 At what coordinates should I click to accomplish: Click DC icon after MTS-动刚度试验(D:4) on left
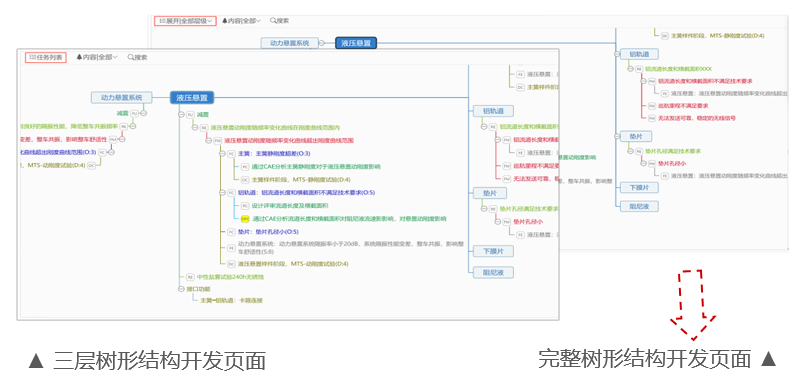[91, 165]
